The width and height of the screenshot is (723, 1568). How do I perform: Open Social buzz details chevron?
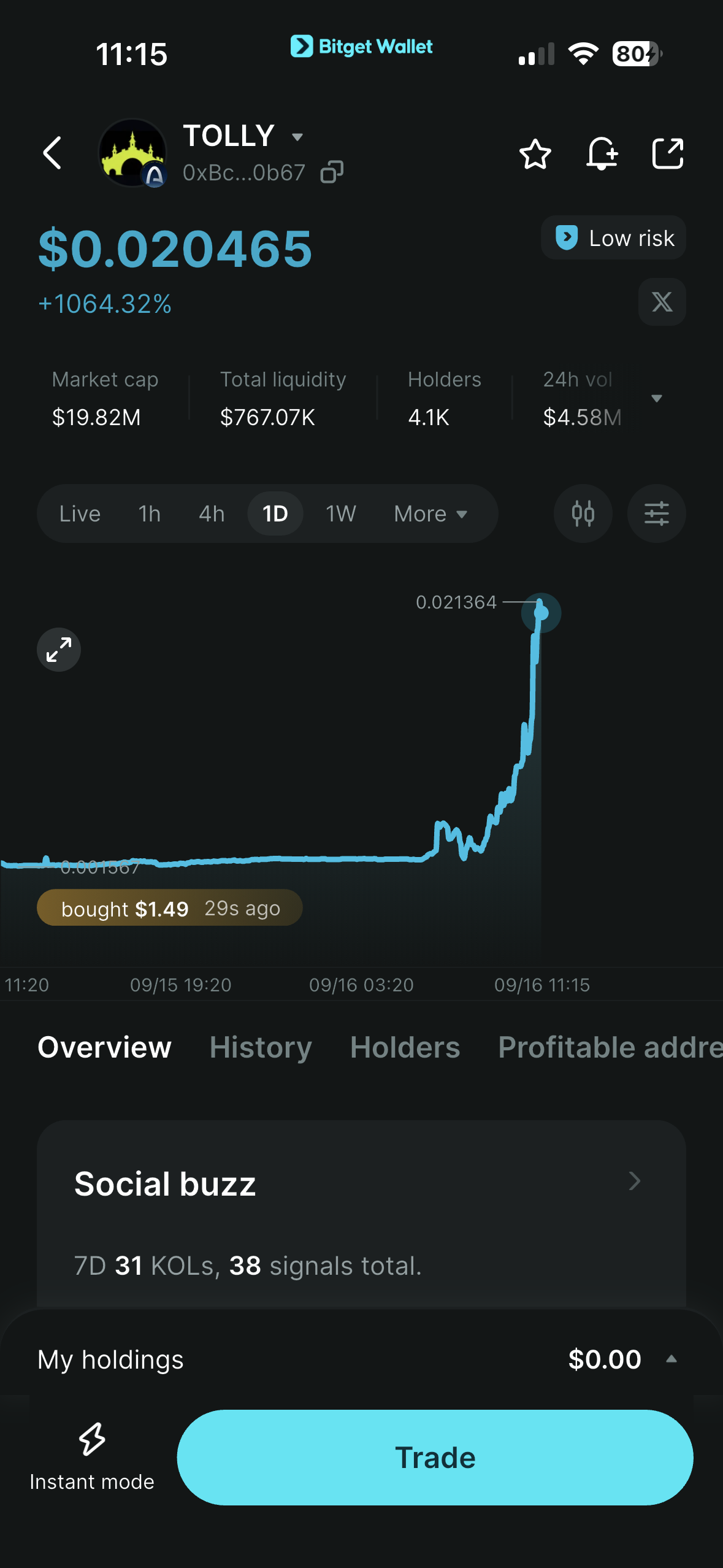635,1181
